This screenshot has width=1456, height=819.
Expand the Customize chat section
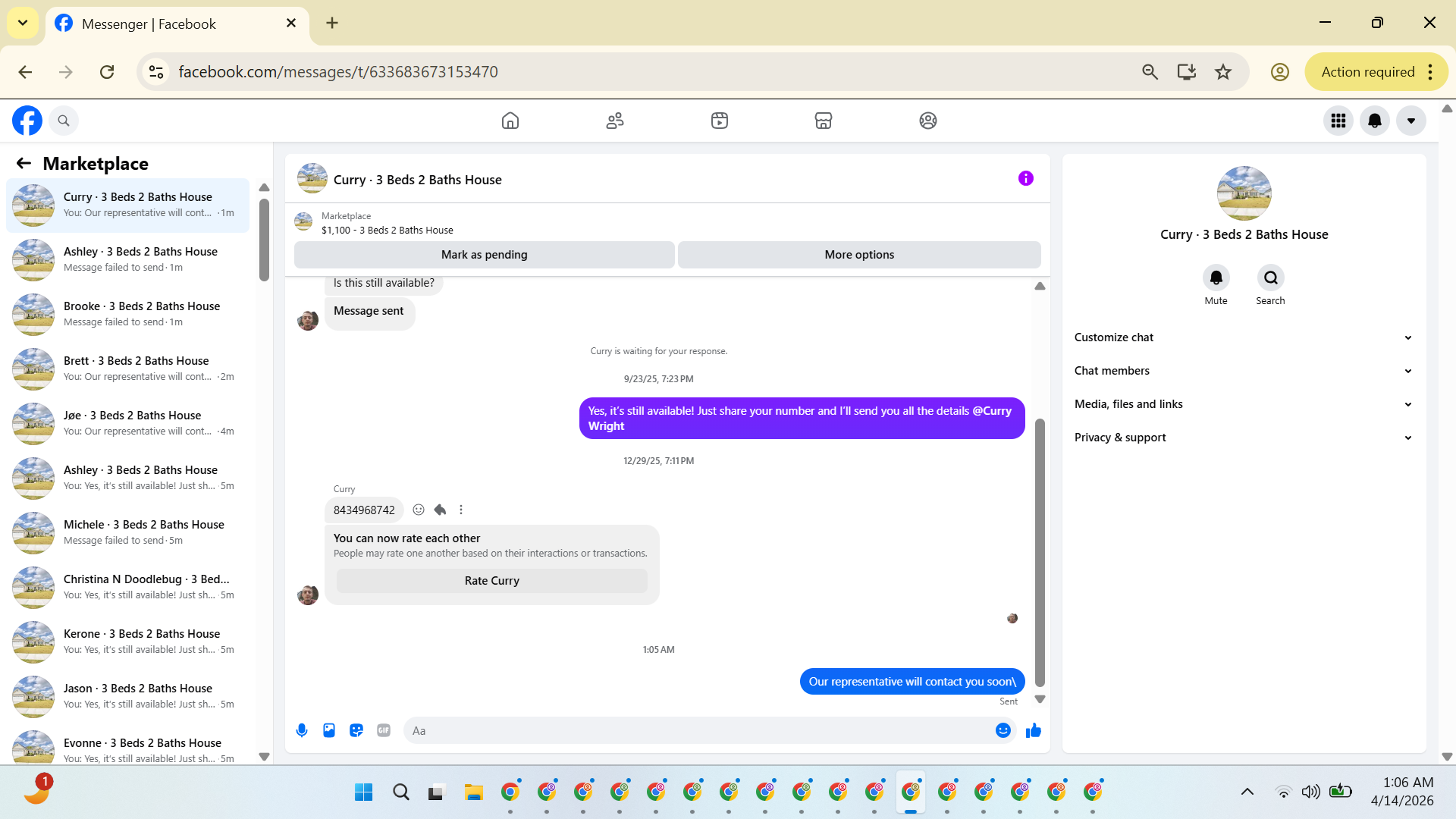pos(1244,337)
